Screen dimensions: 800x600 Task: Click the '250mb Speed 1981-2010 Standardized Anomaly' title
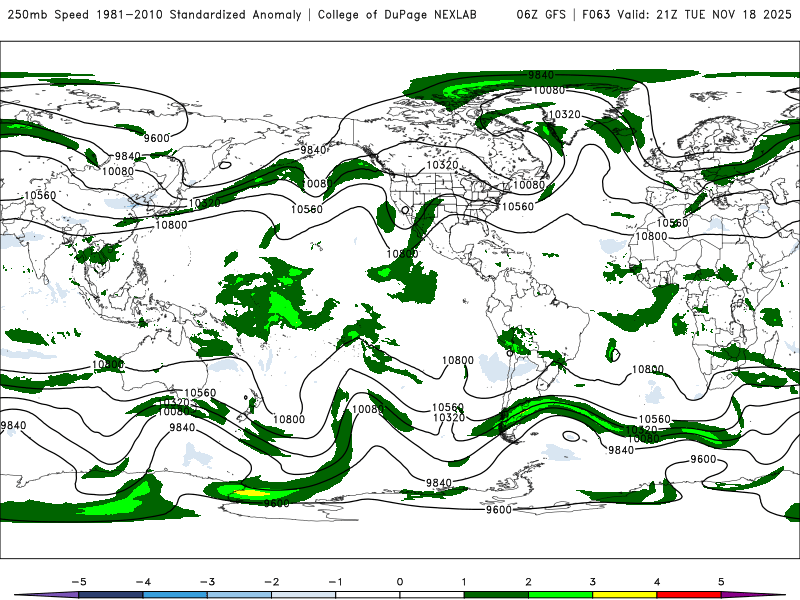click(x=155, y=15)
